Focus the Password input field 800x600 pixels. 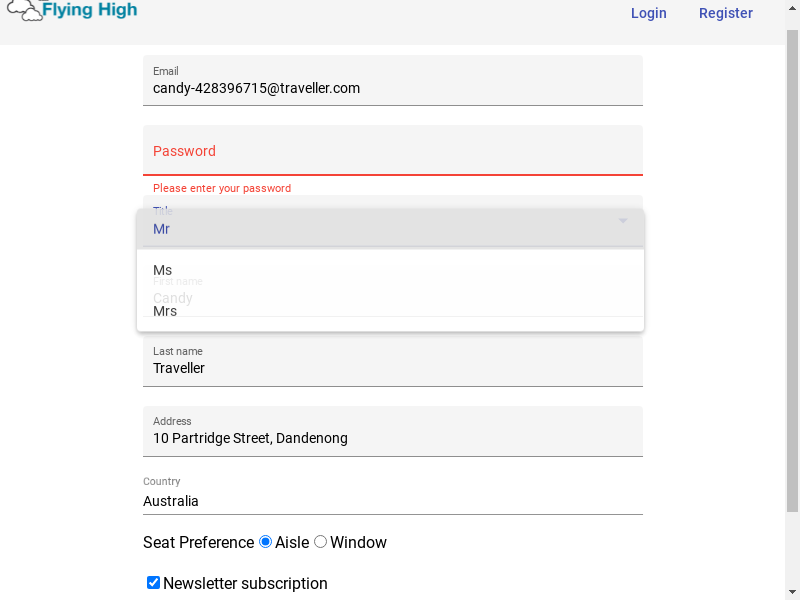tap(393, 151)
